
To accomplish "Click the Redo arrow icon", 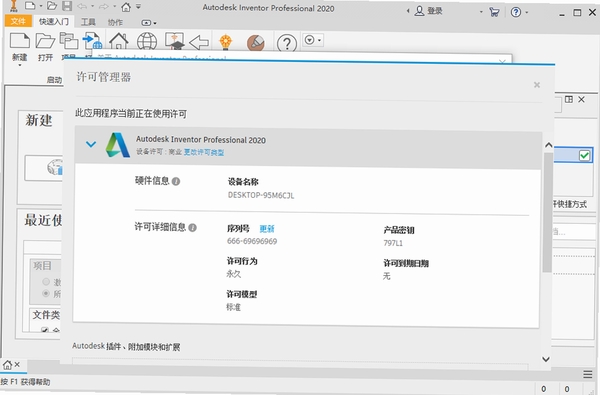I will click(x=104, y=6).
